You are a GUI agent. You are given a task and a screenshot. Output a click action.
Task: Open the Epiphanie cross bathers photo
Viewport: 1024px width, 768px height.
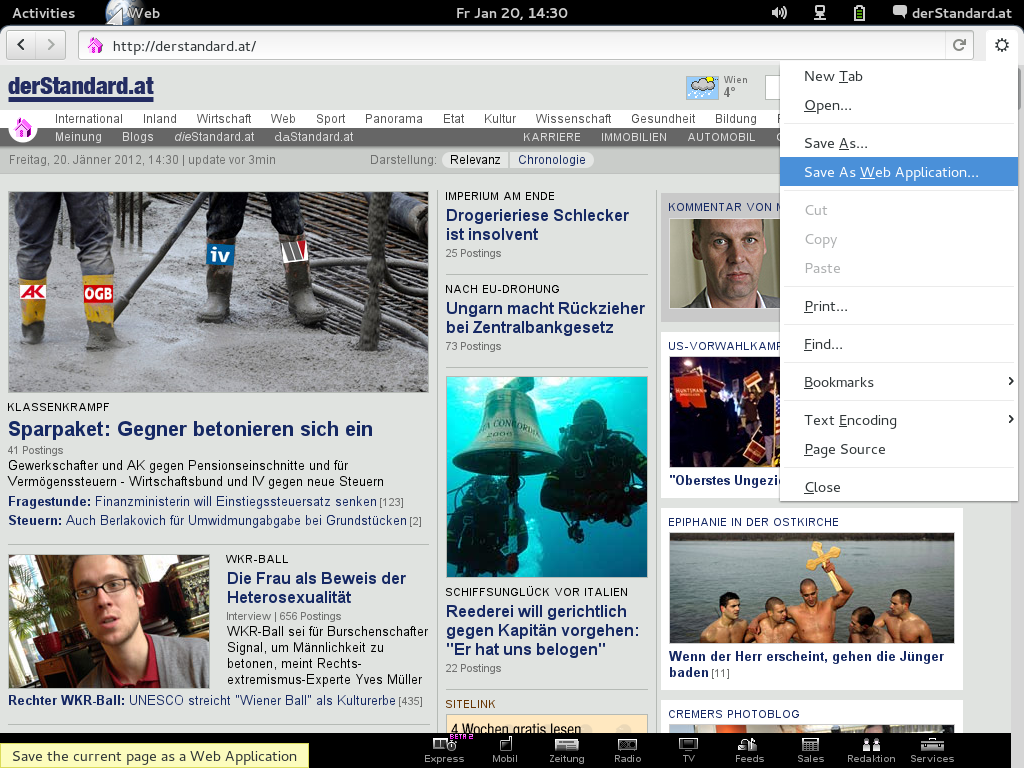point(812,588)
